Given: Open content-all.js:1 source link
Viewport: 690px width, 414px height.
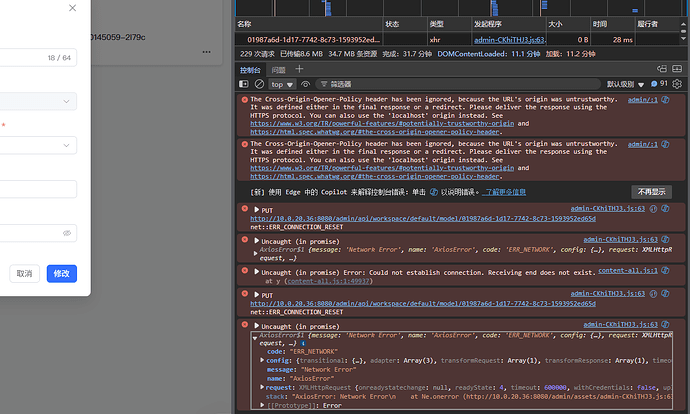Looking at the screenshot, I should tap(628, 271).
